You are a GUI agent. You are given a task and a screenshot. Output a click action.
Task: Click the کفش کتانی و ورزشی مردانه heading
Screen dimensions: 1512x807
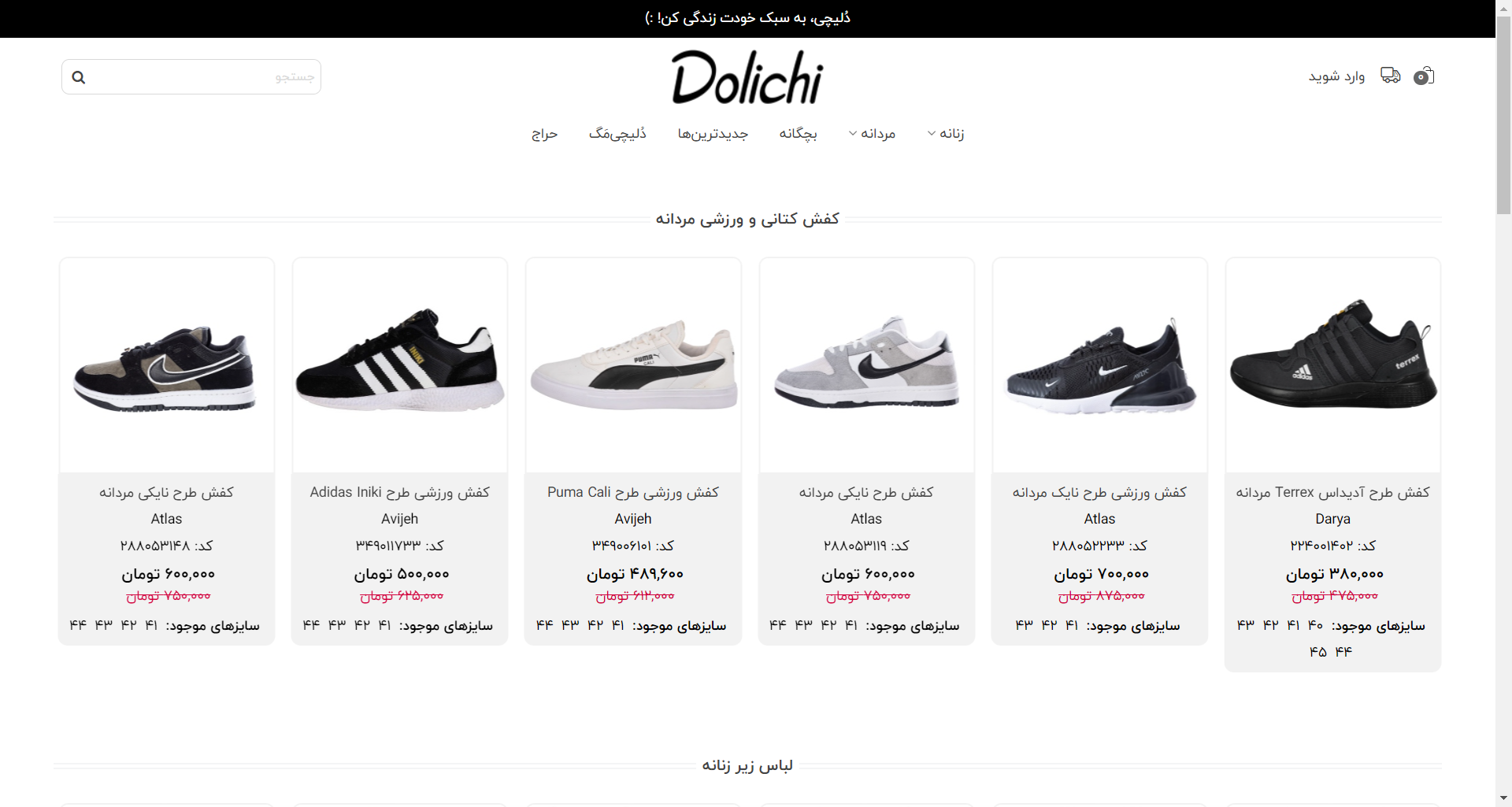747,219
